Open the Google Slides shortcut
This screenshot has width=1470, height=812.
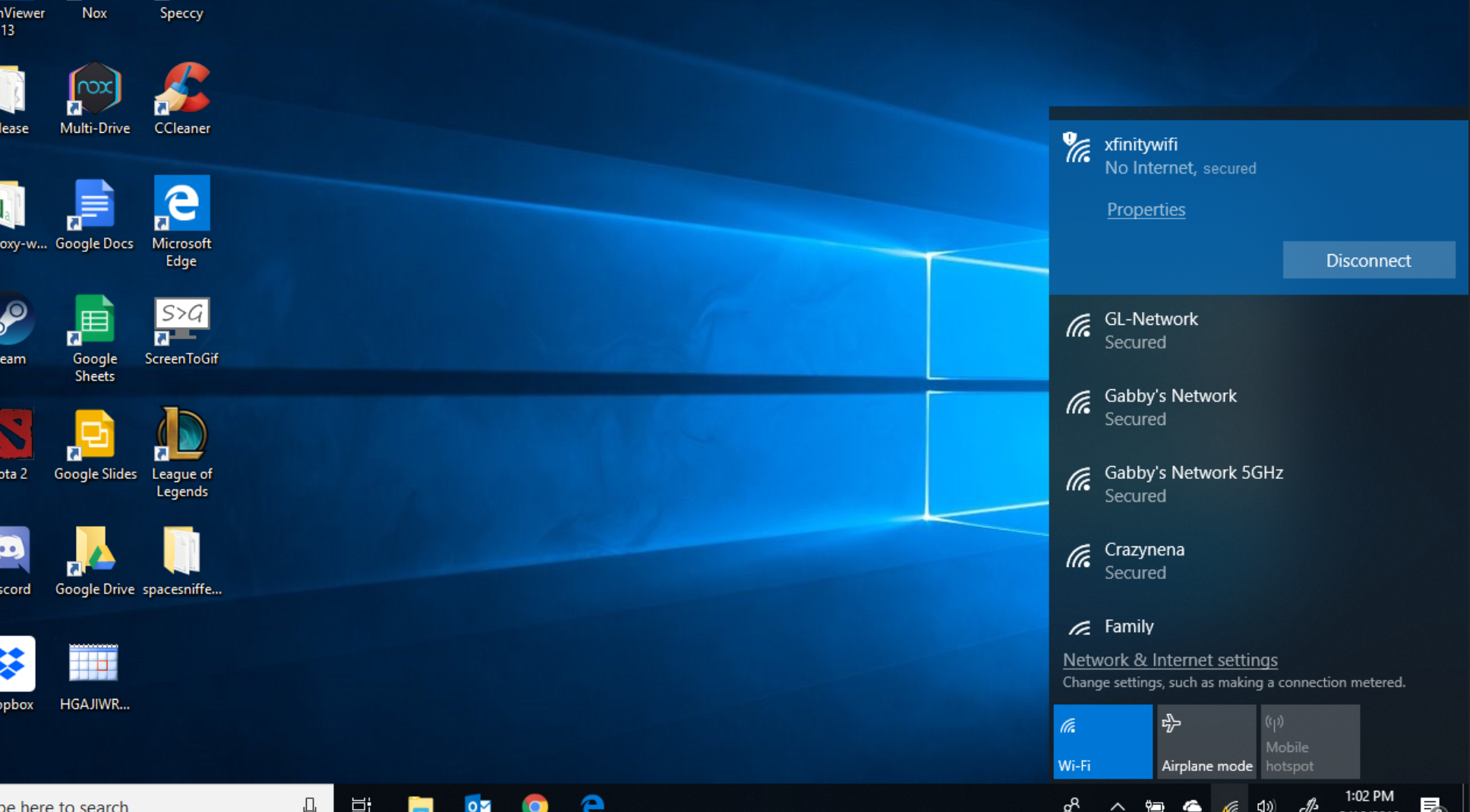(95, 445)
